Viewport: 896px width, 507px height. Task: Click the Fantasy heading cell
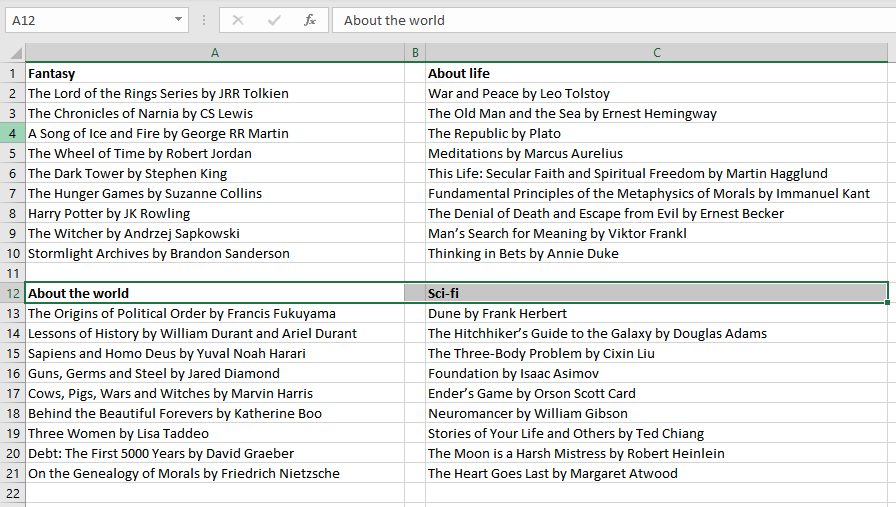click(x=52, y=73)
